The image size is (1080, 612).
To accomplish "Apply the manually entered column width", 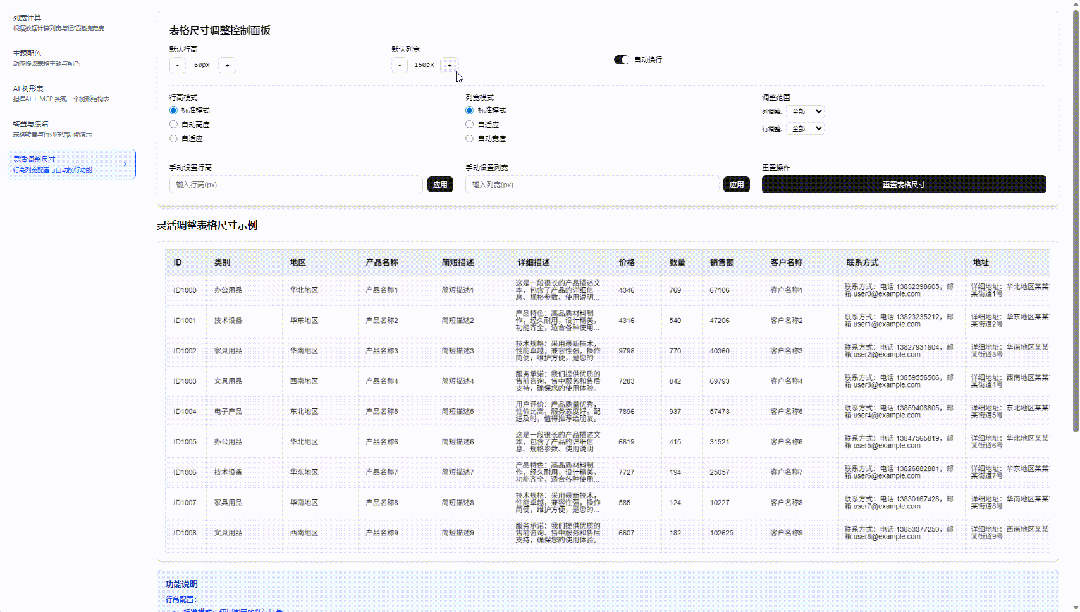I will pos(736,184).
